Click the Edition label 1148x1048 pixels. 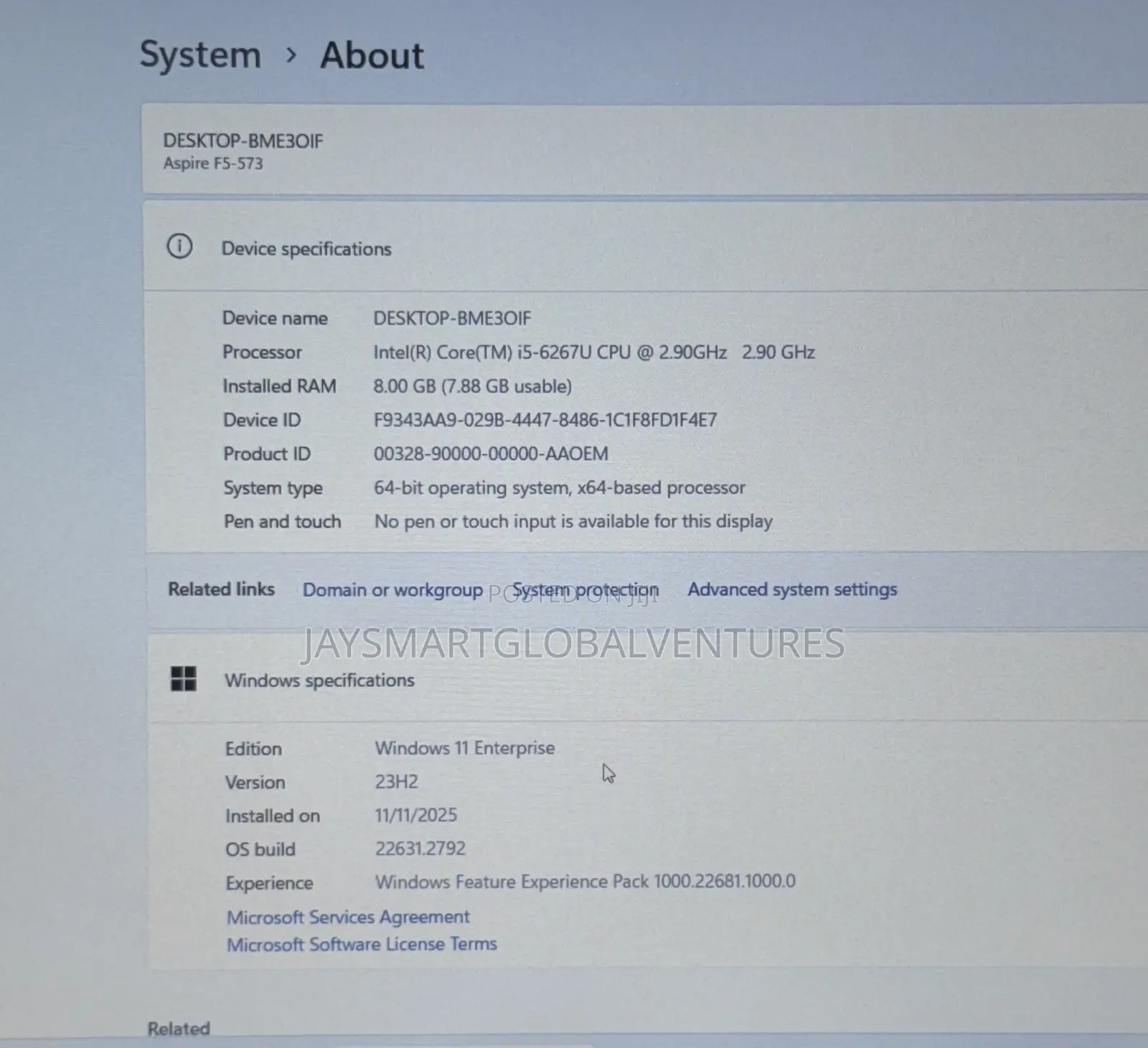253,749
